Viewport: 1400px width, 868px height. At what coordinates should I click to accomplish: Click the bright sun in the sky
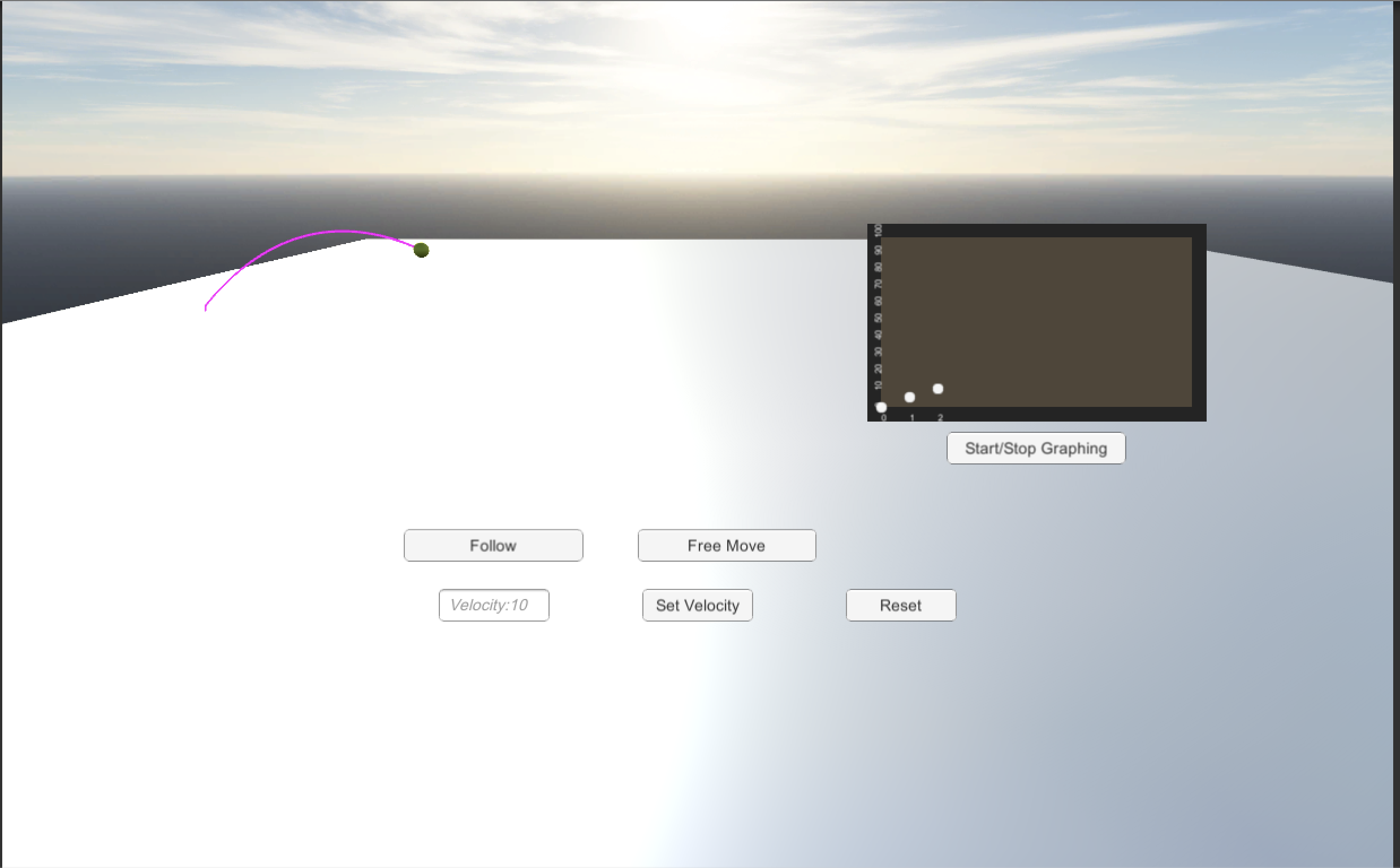pos(698,23)
